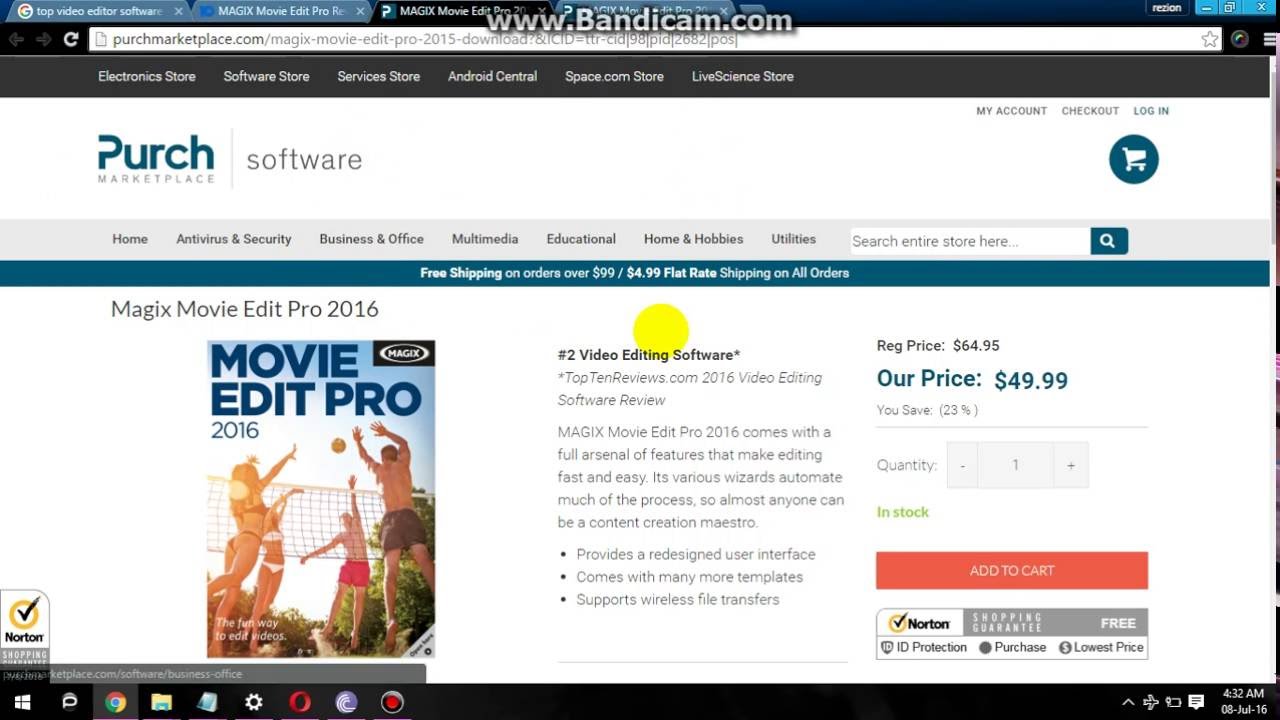The width and height of the screenshot is (1280, 720).
Task: Open the Software Store link
Action: [266, 76]
